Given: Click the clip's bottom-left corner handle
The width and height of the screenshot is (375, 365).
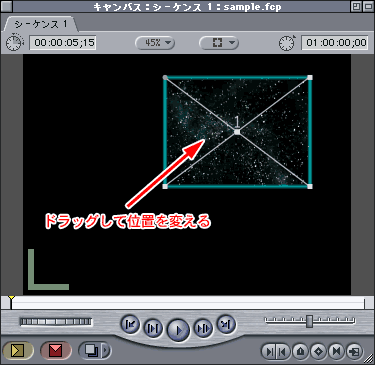Looking at the screenshot, I should click(165, 186).
